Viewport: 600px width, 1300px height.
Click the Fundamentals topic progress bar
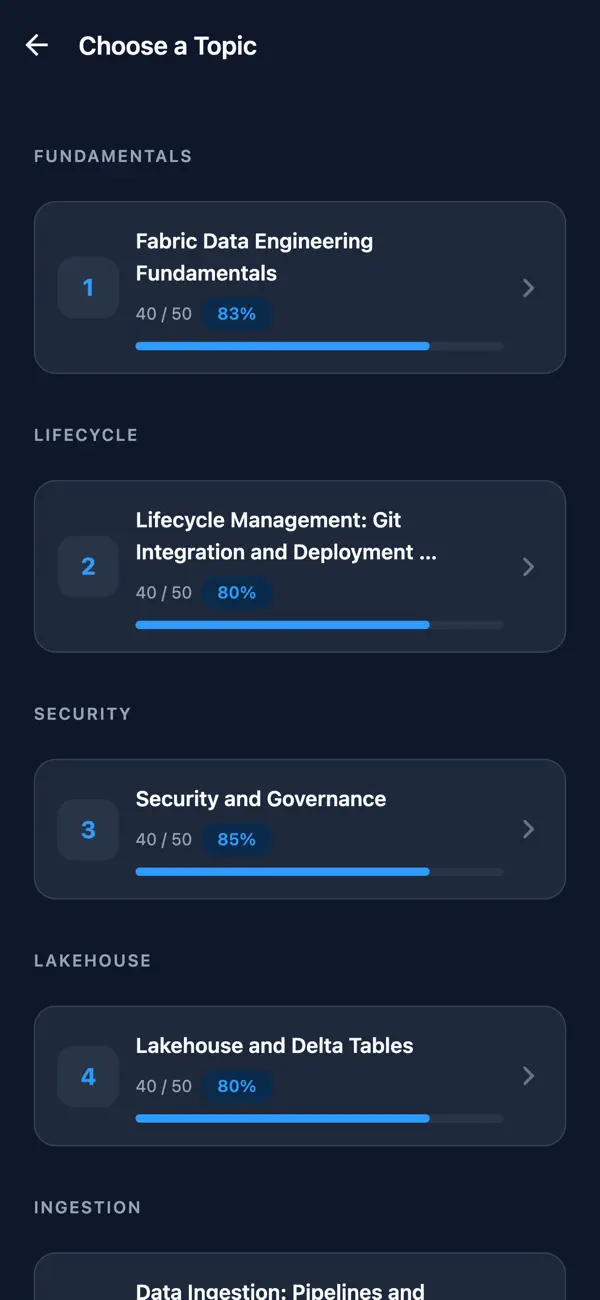(x=319, y=346)
